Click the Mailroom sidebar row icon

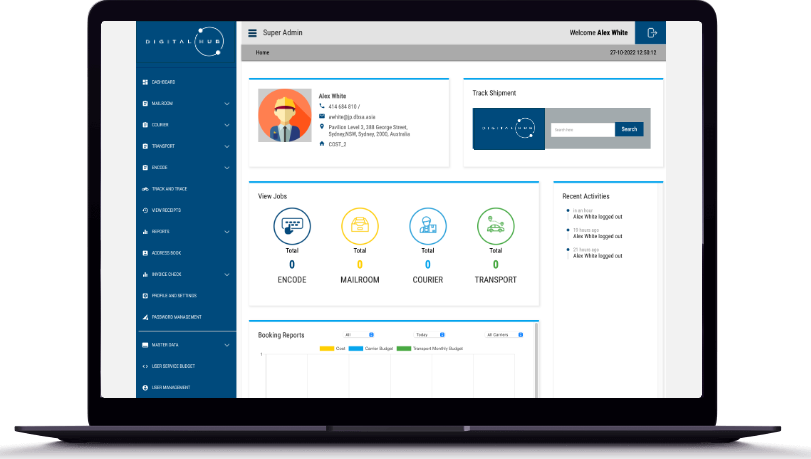[x=145, y=103]
